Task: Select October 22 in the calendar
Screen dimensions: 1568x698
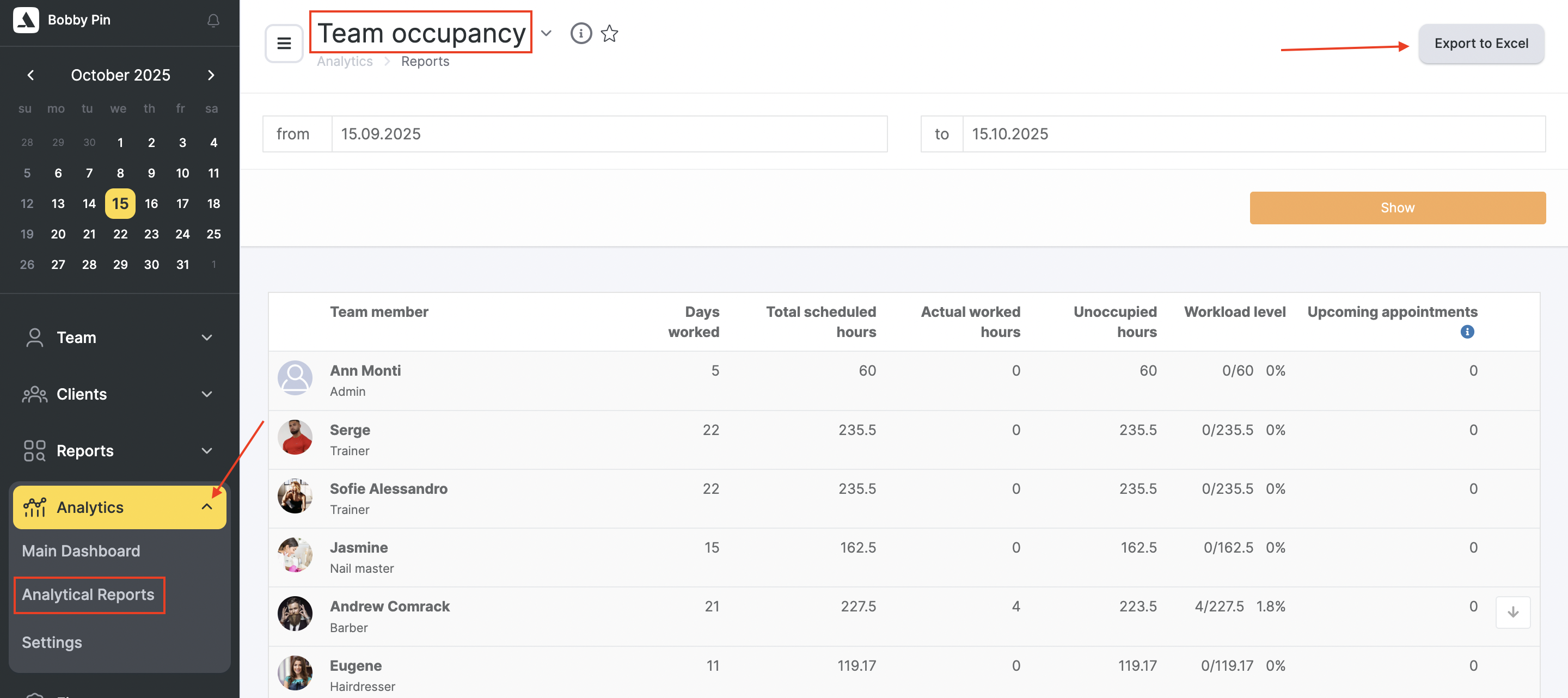Action: point(120,234)
